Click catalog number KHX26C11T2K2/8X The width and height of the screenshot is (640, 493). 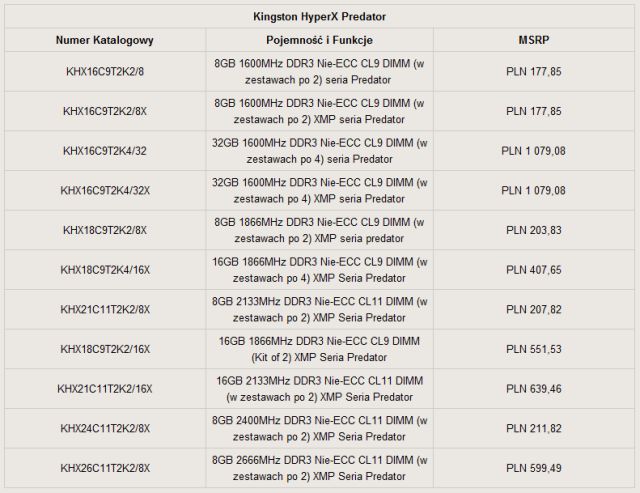coord(105,468)
